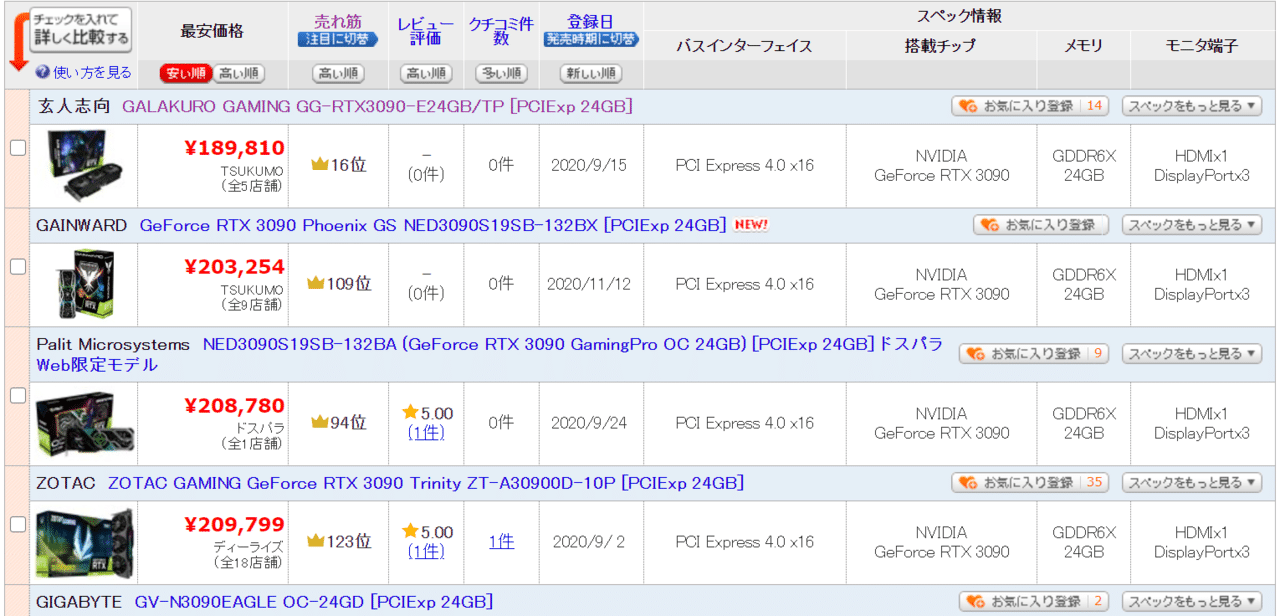Sort price by 高い順

(x=239, y=74)
